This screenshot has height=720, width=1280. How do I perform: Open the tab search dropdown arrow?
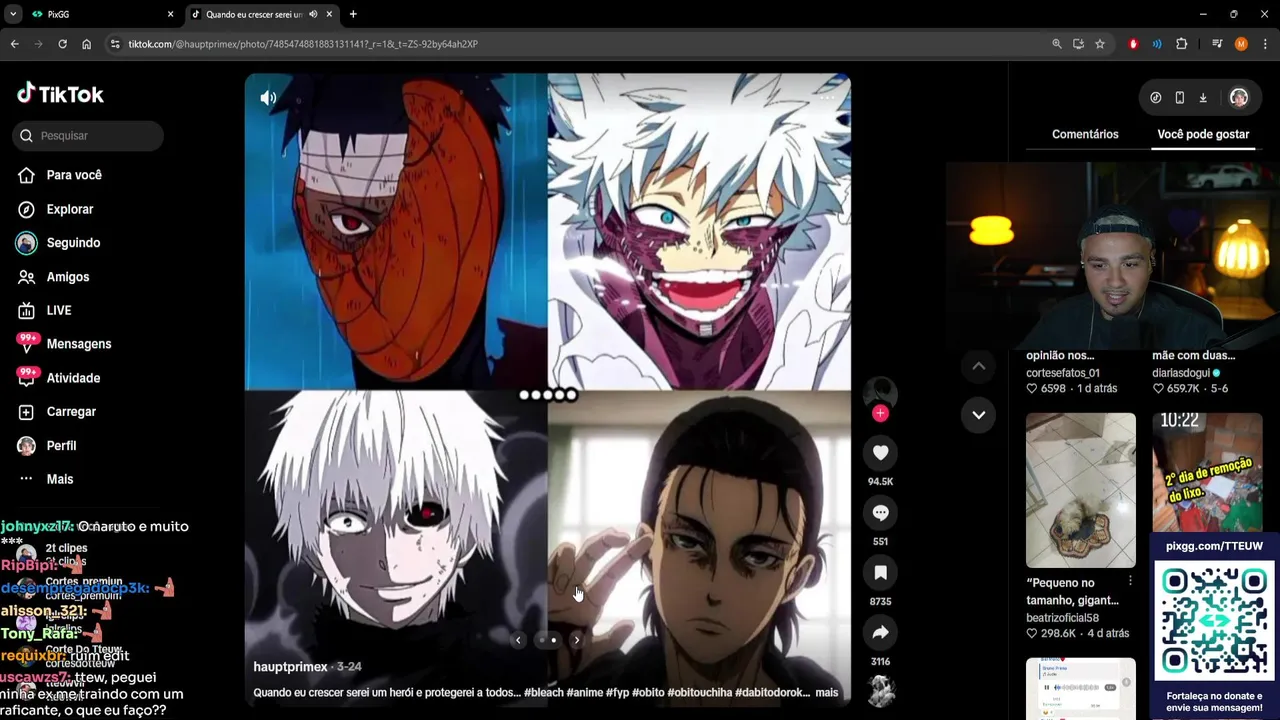pos(13,14)
